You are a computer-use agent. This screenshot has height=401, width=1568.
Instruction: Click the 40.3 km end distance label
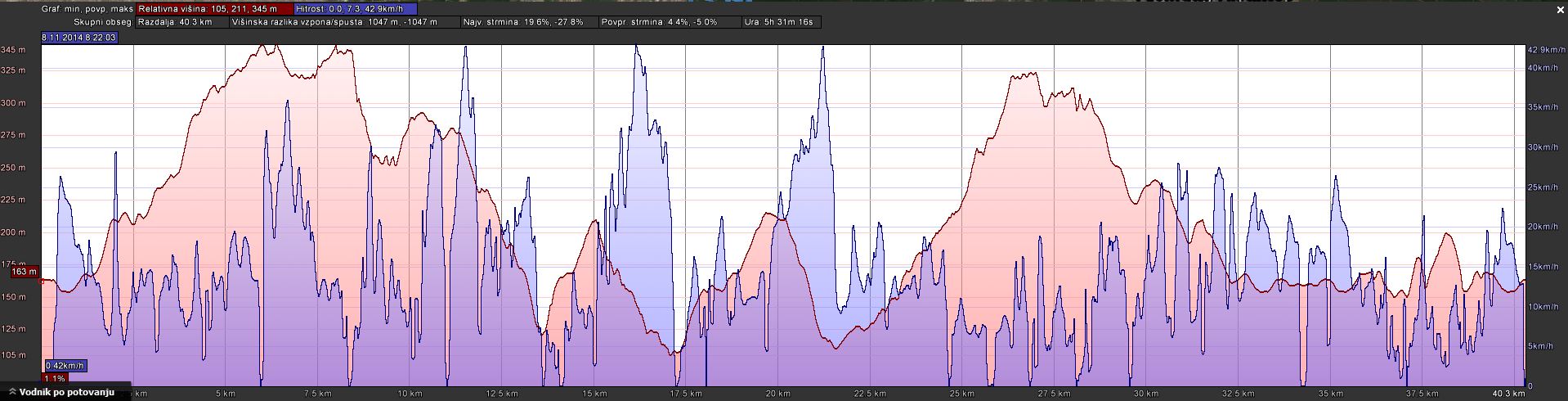(1508, 394)
